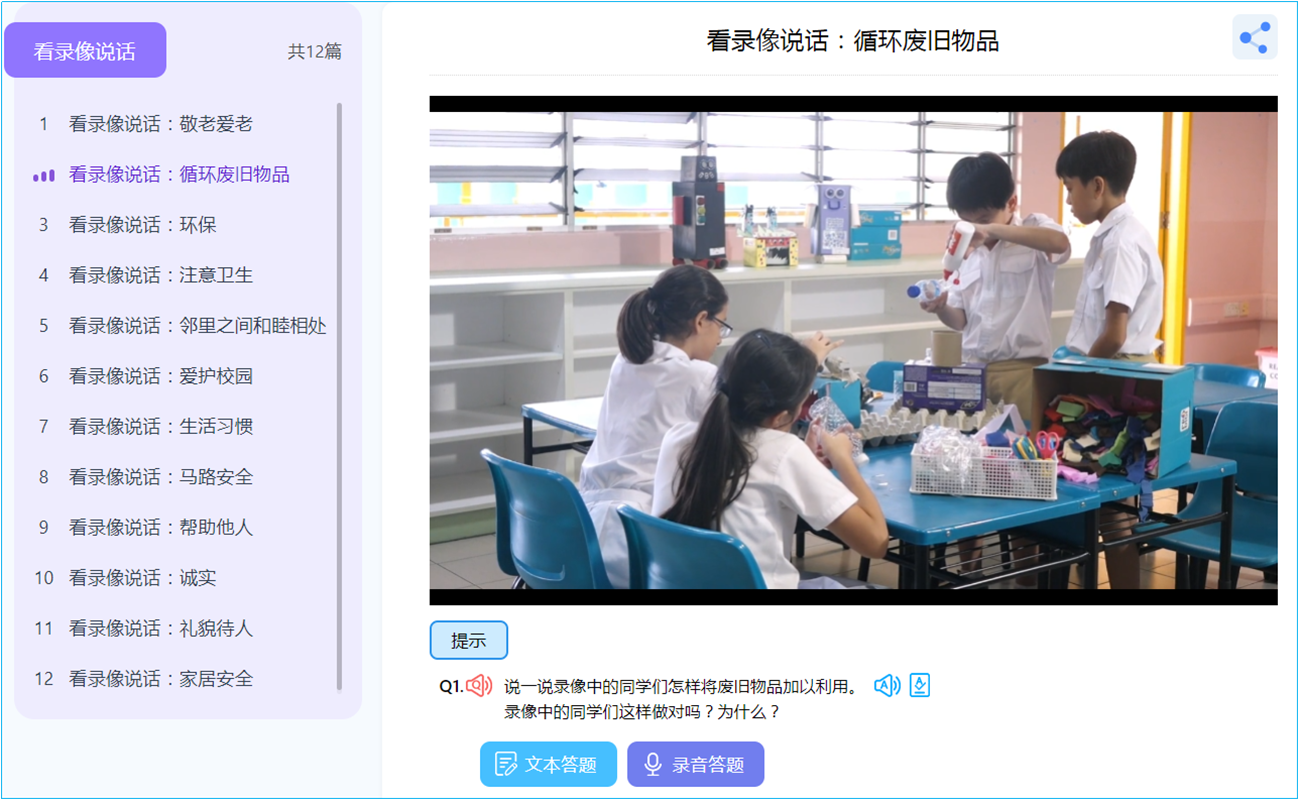The image size is (1300, 800).
Task: Select lesson 9 帮助他人
Action: pyautogui.click(x=160, y=527)
